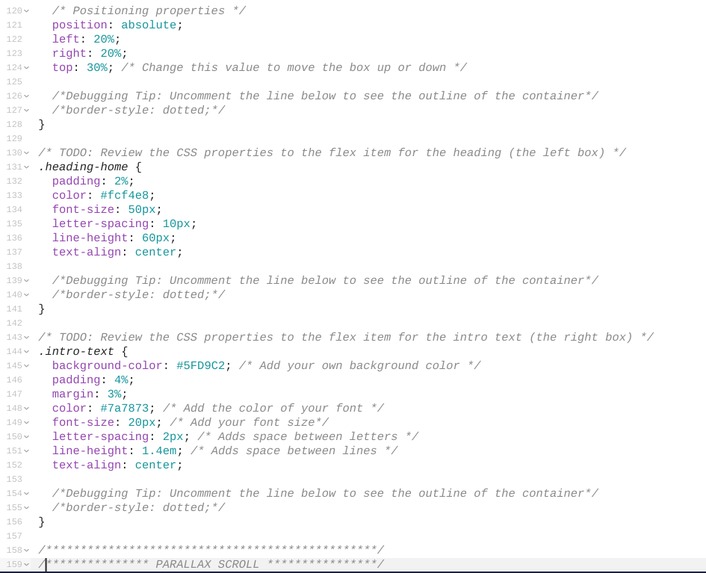This screenshot has width=706, height=573.
Task: Click the TODO intro text comment on line 143
Action: pyautogui.click(x=346, y=337)
